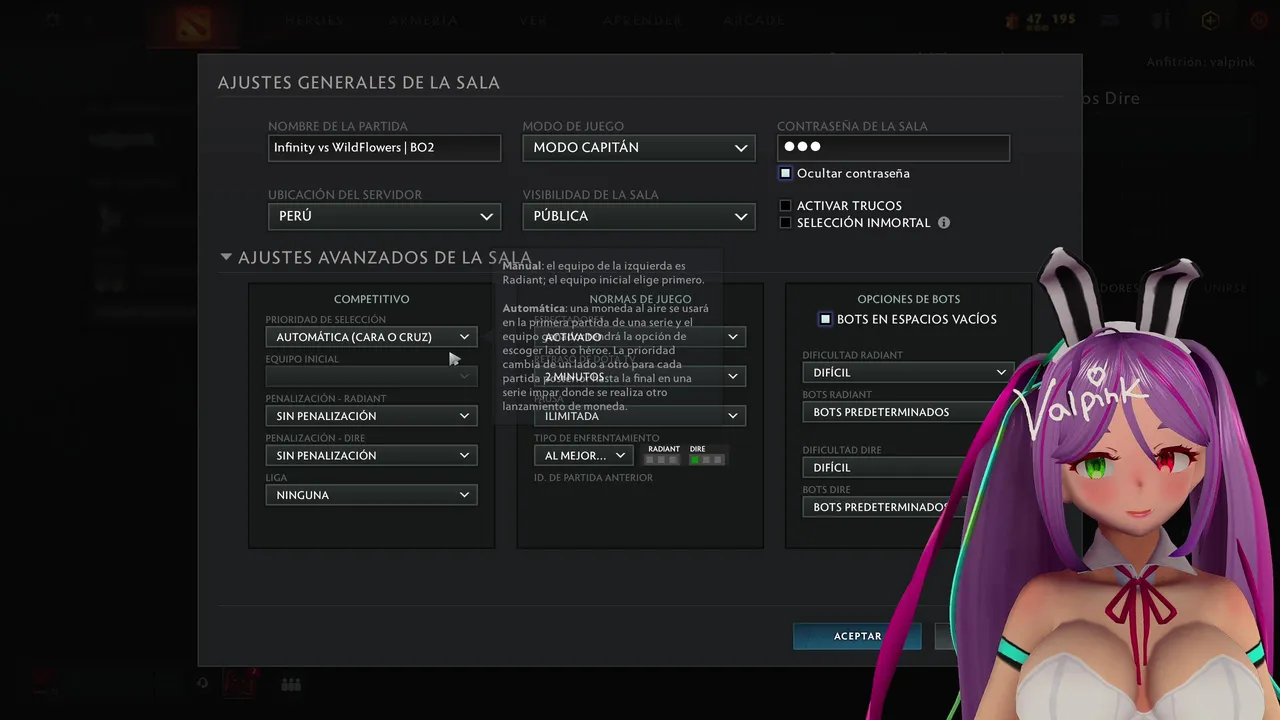Click the Dota 2 logo in top bar
The height and width of the screenshot is (720, 1280).
point(193,23)
